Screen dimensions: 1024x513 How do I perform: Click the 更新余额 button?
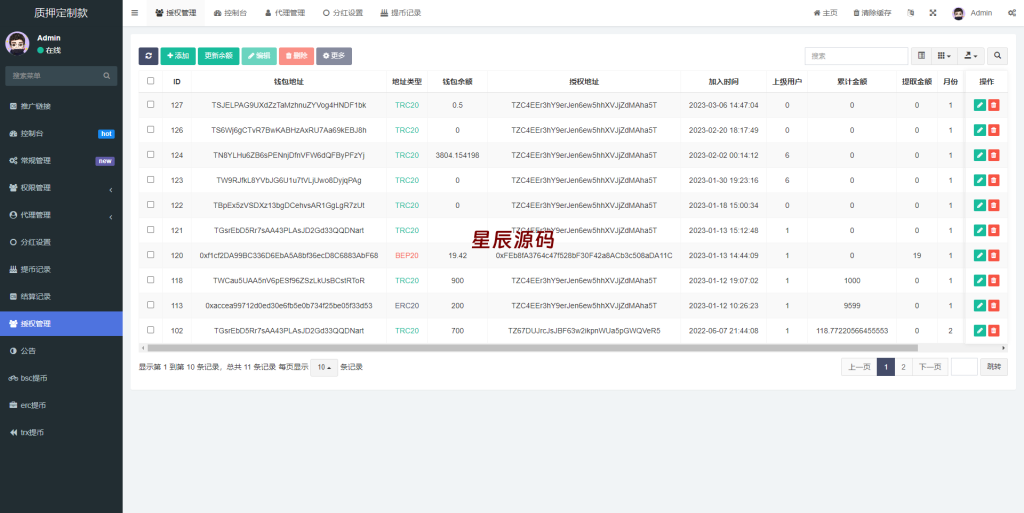point(218,56)
